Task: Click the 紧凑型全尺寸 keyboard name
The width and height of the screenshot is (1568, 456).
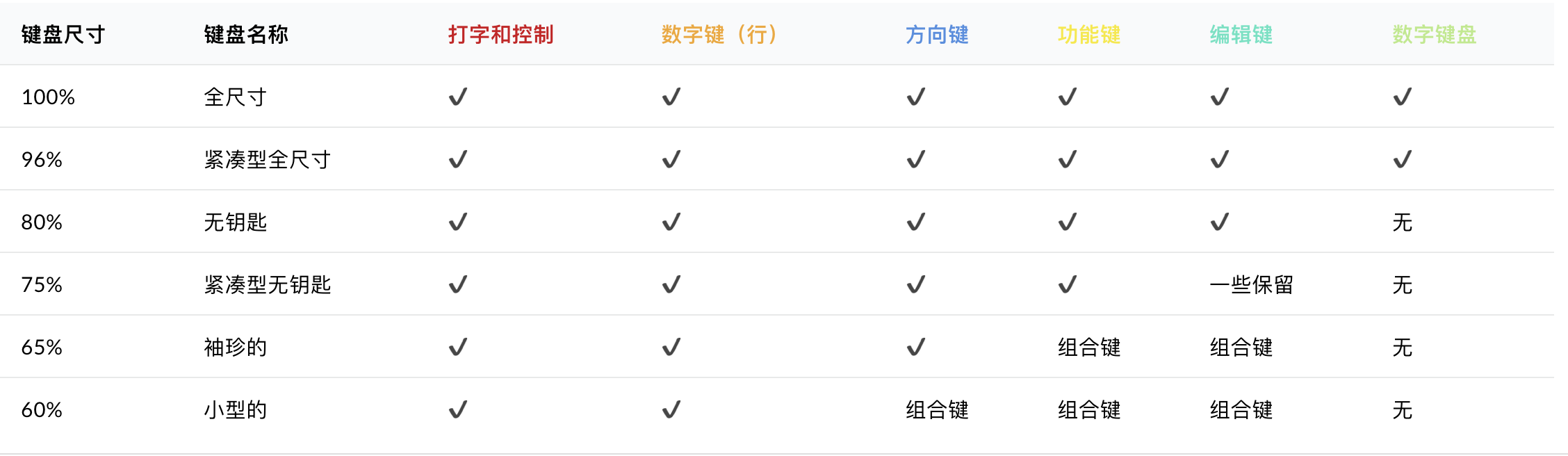Action: pyautogui.click(x=267, y=159)
